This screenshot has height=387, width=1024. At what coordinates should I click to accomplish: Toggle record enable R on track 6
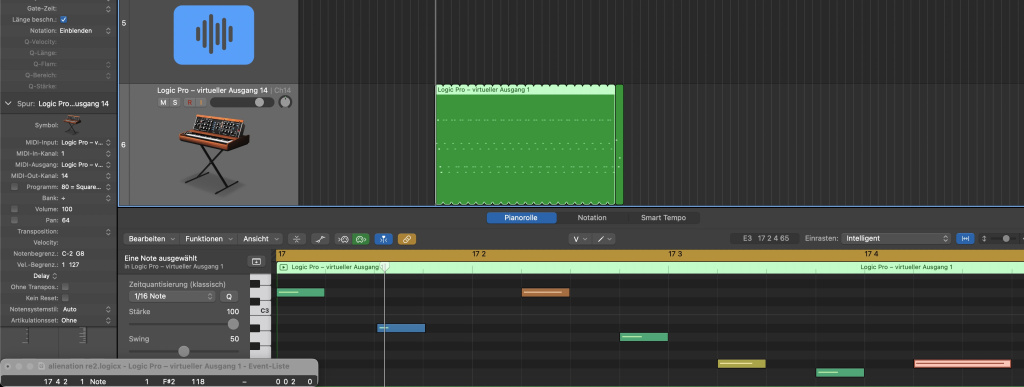[x=190, y=102]
